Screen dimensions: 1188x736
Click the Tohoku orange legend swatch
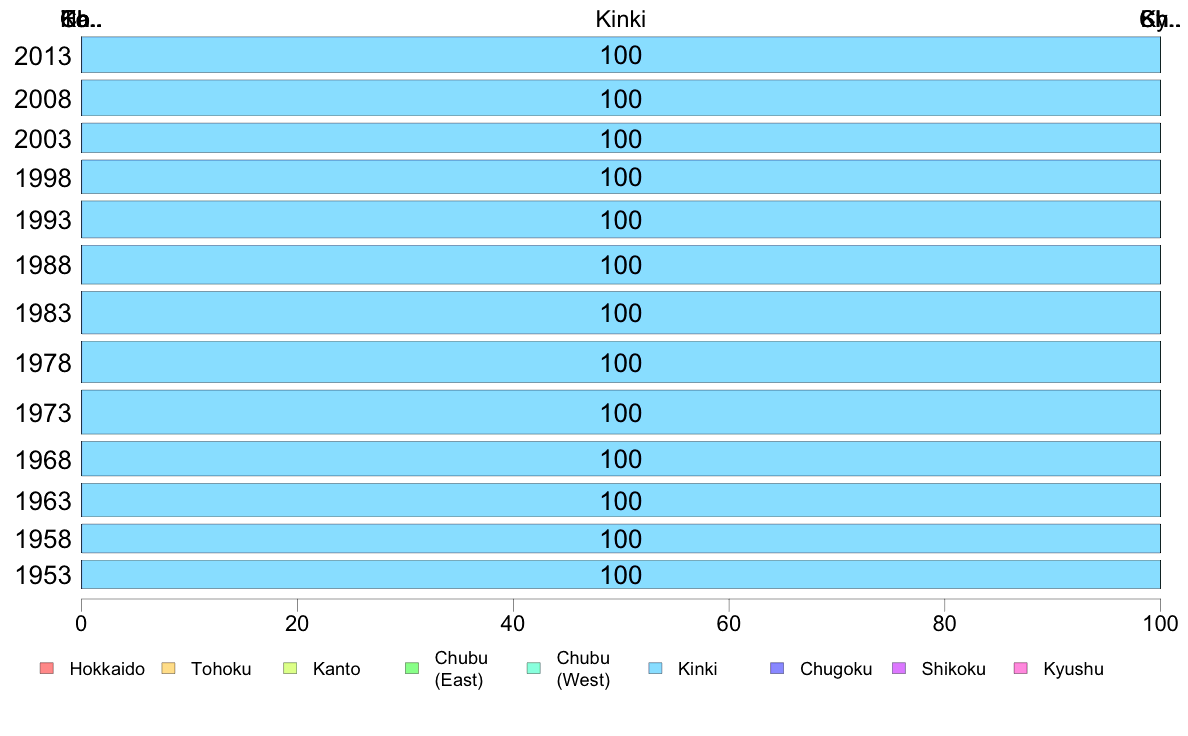point(168,669)
